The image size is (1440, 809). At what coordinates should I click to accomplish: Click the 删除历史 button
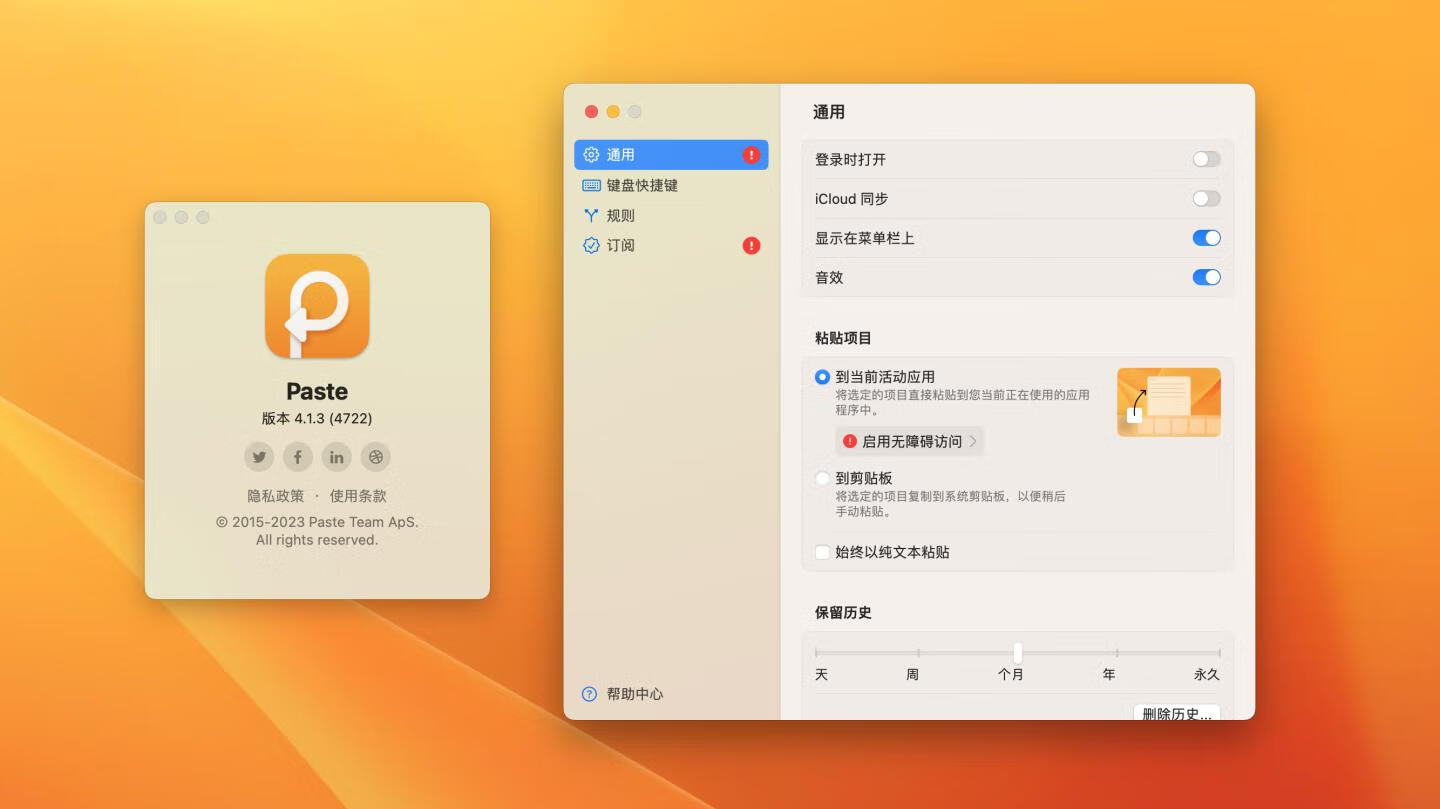coord(1177,713)
